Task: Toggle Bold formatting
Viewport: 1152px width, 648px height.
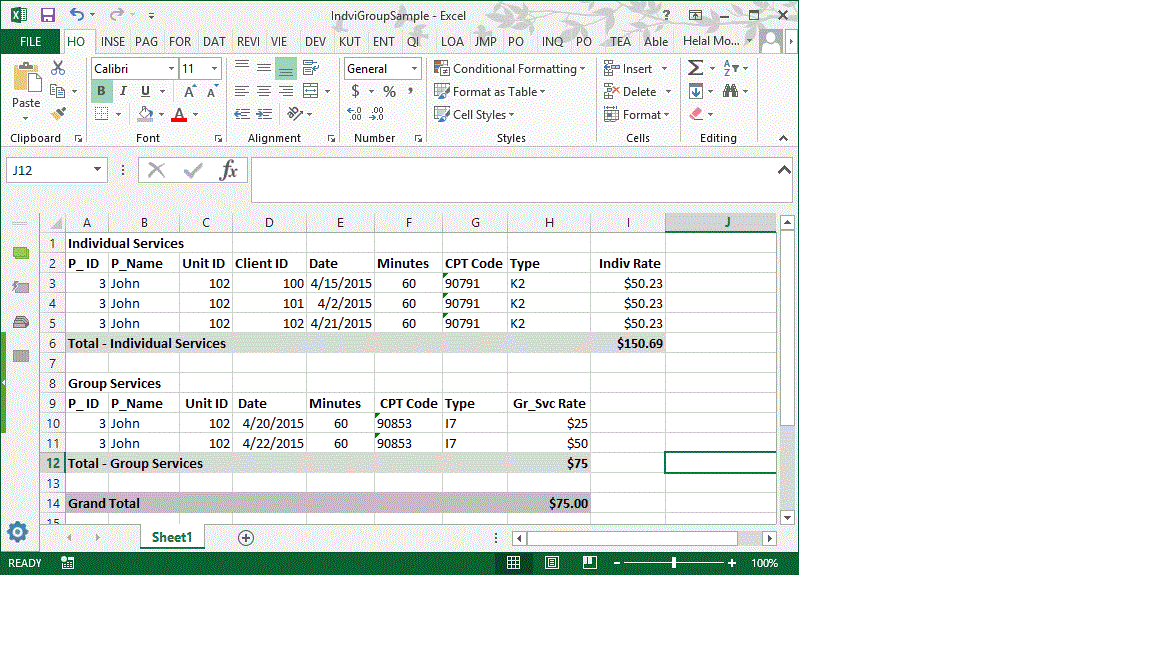Action: click(100, 91)
